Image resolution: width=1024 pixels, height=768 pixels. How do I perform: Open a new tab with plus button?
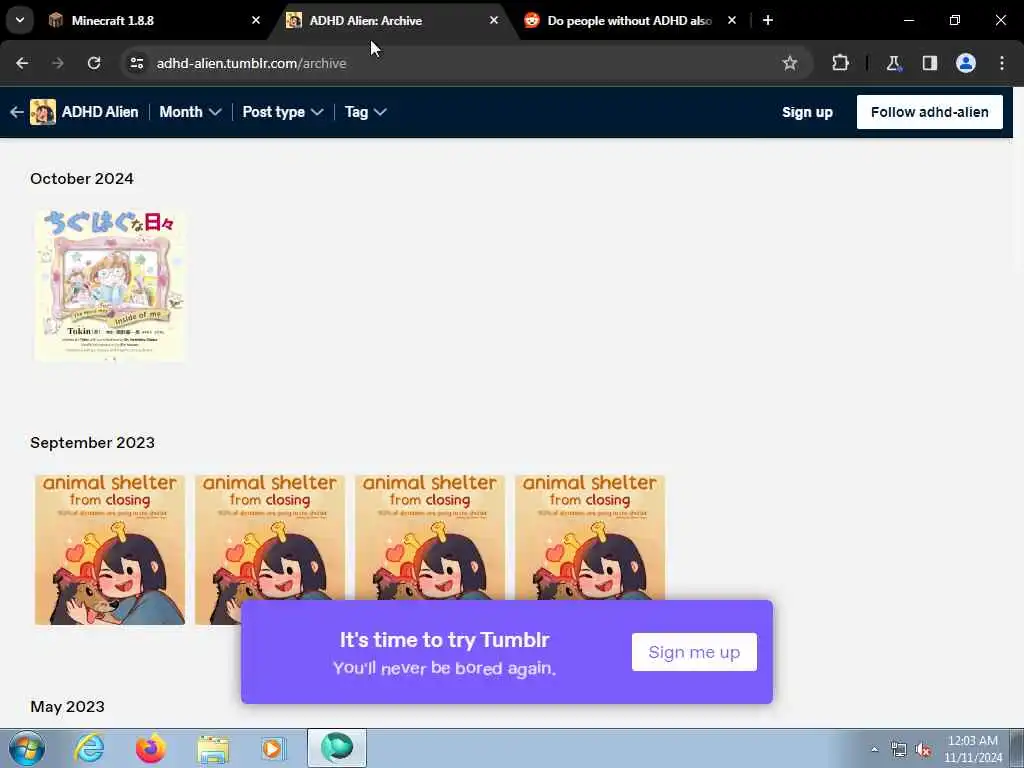pos(767,20)
